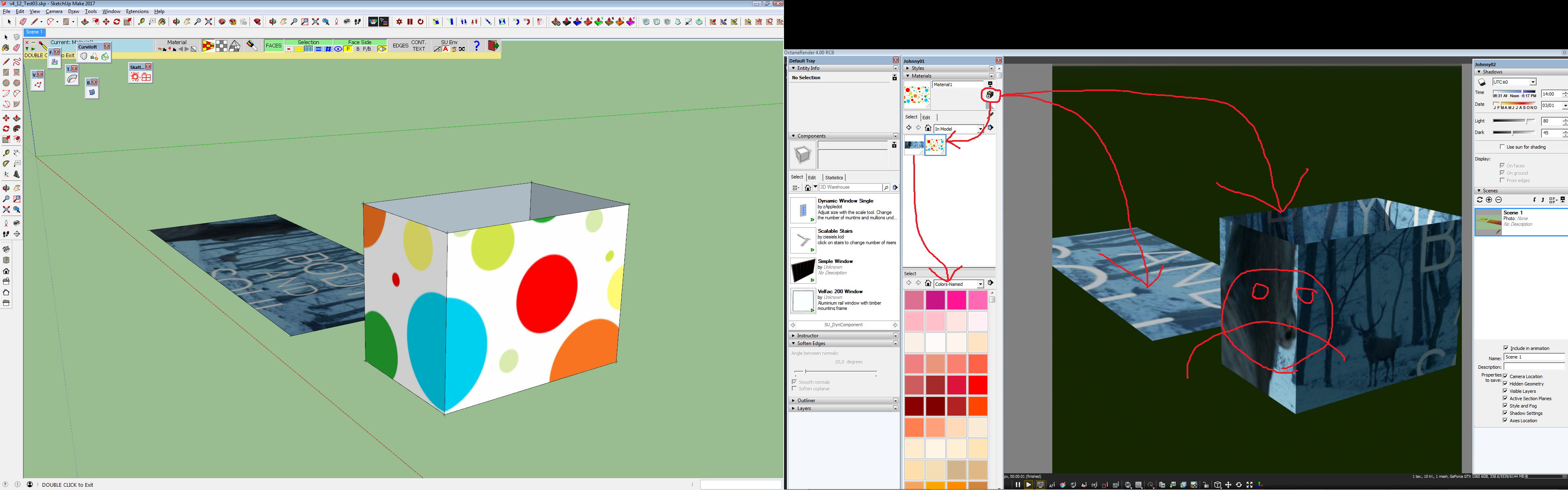Select the Scene 1 thumbnail entry
Screen dimensions: 1568x490
coord(1488,222)
